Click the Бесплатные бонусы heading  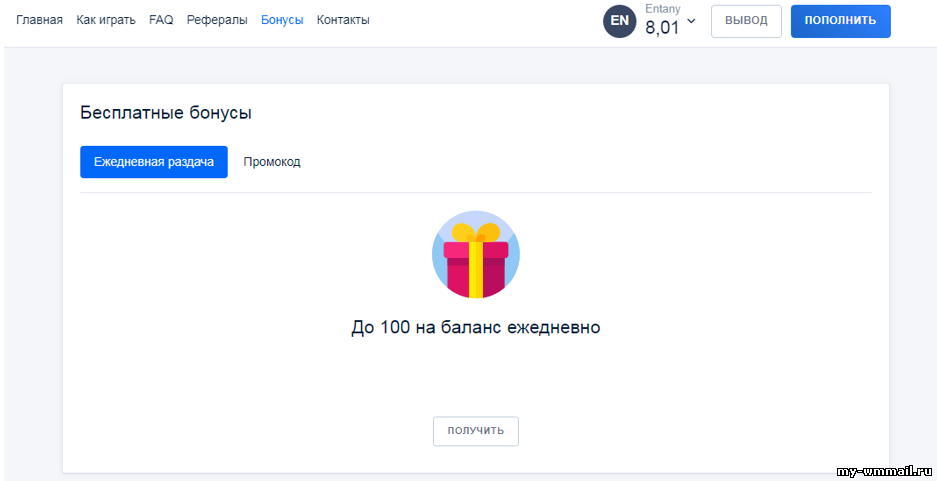pyautogui.click(x=166, y=113)
